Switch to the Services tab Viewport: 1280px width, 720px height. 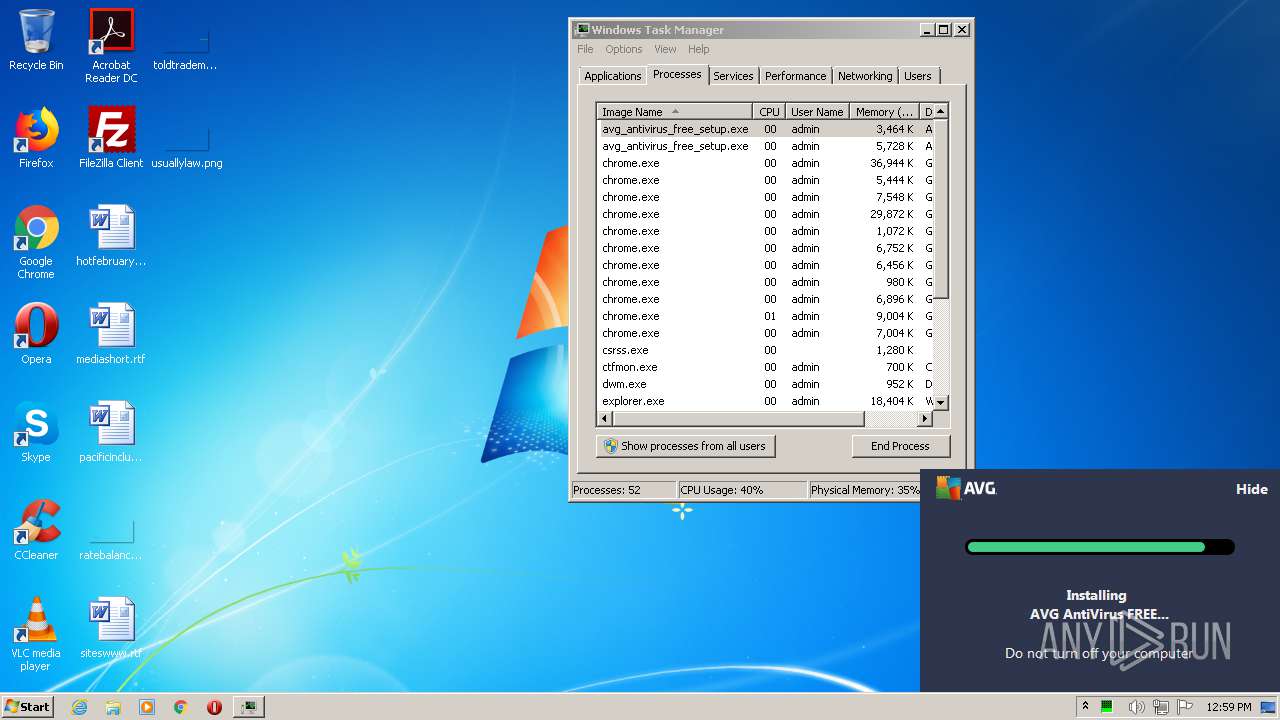733,76
